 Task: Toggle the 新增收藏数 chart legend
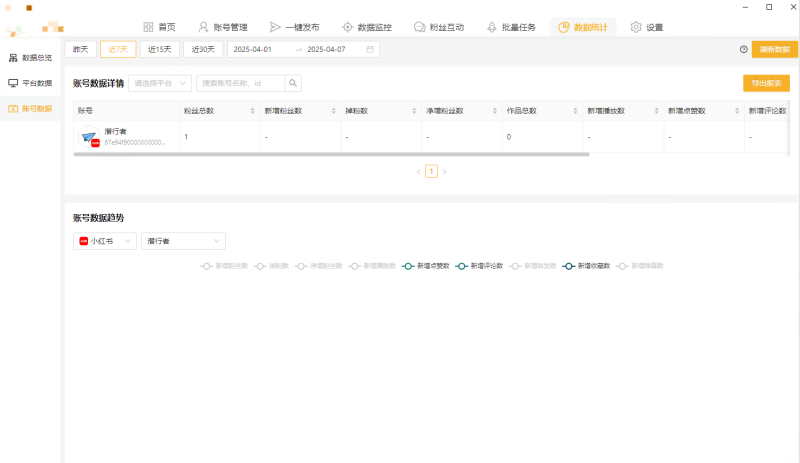(586, 266)
